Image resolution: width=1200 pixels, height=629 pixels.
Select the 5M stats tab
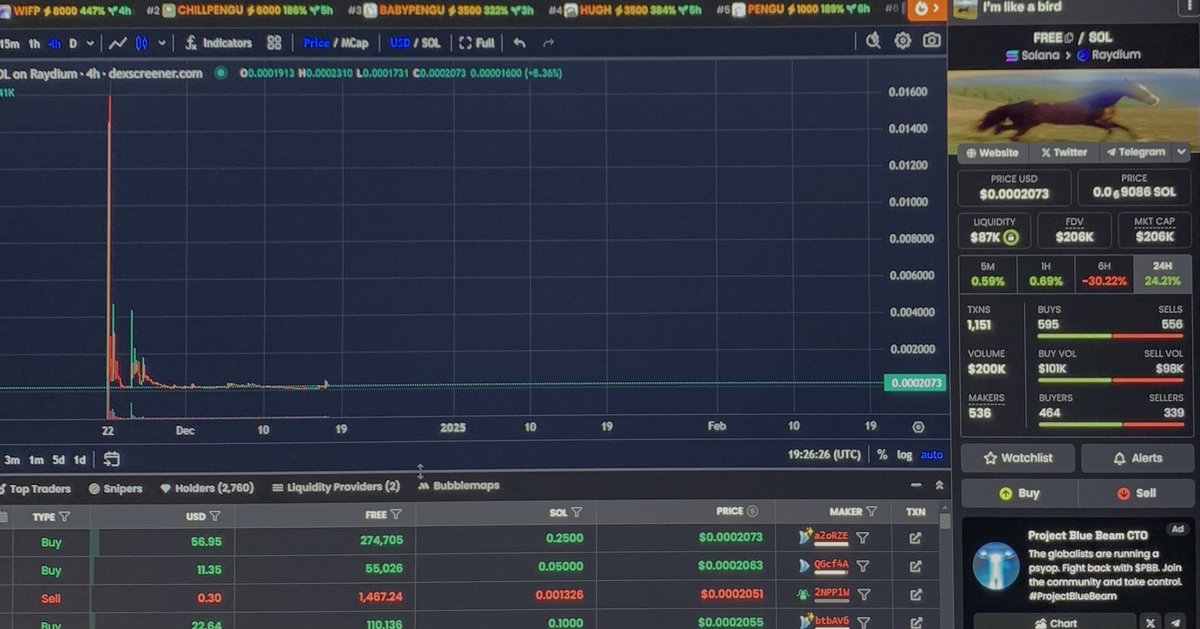coord(987,273)
